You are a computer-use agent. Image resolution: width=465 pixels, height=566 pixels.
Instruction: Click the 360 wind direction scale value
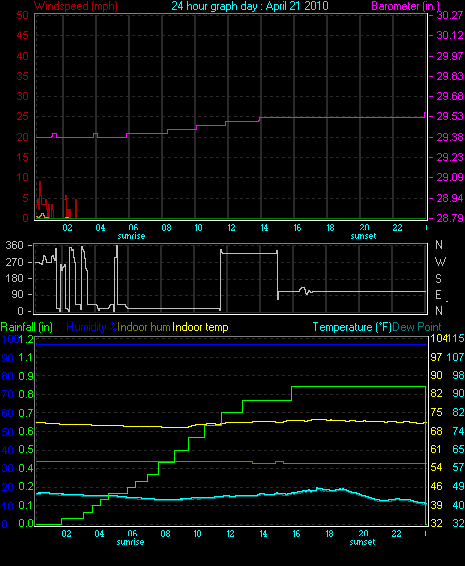pos(14,245)
